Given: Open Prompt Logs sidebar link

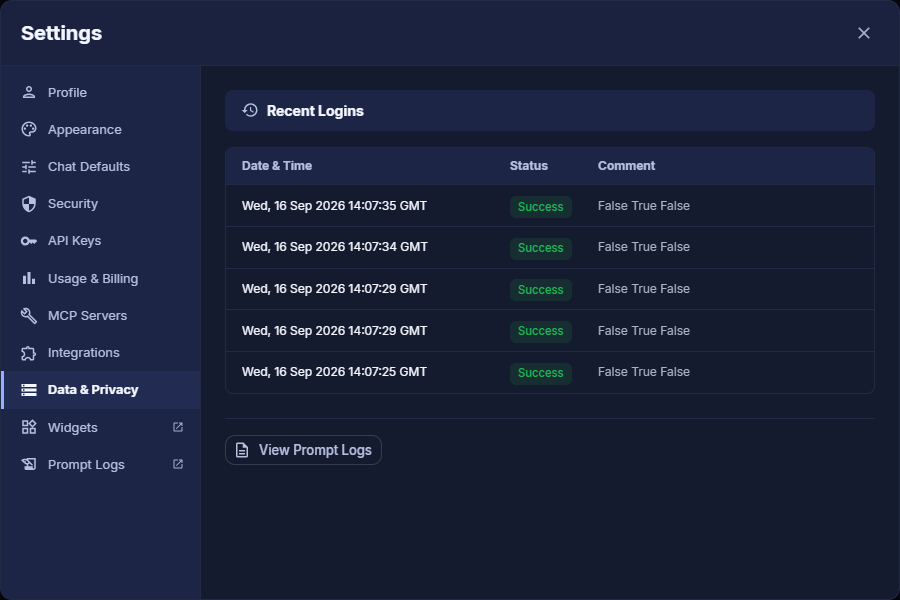Looking at the screenshot, I should (101, 464).
